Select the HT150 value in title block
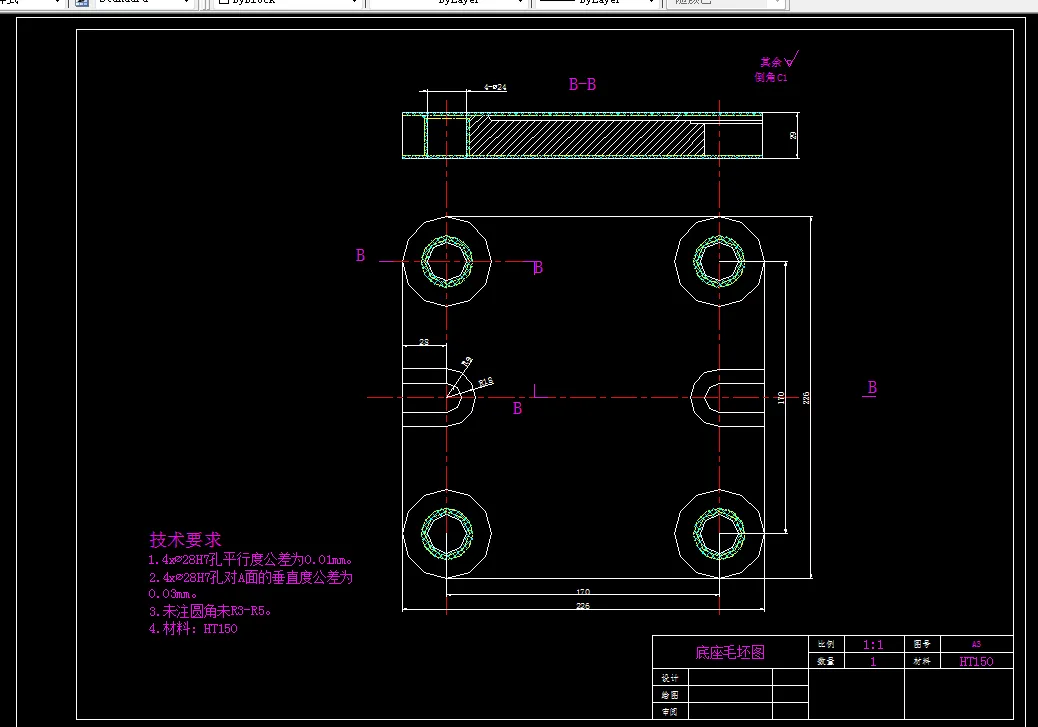1038x727 pixels. tap(976, 661)
